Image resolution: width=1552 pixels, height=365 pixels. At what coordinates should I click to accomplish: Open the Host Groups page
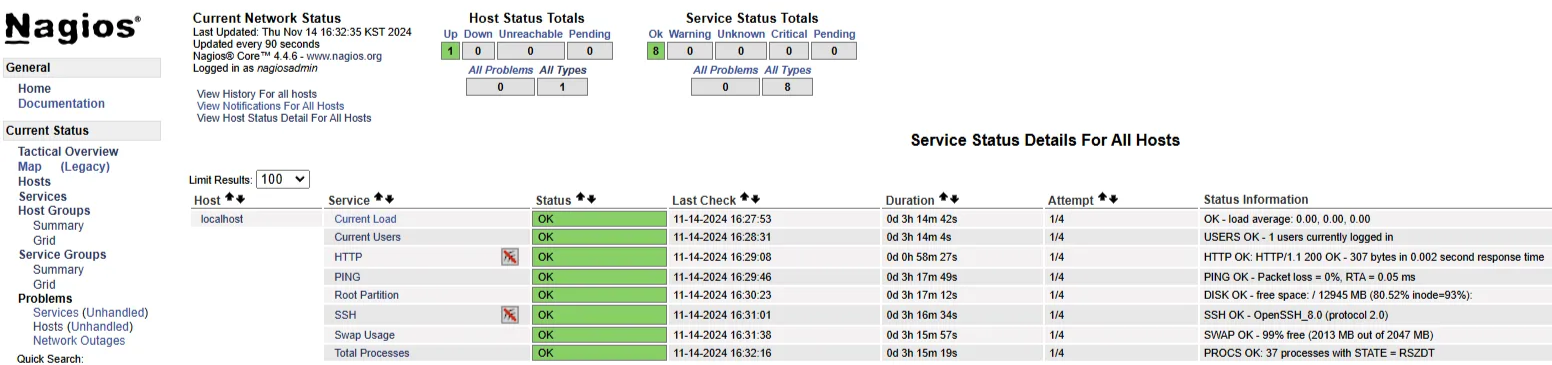[x=54, y=211]
